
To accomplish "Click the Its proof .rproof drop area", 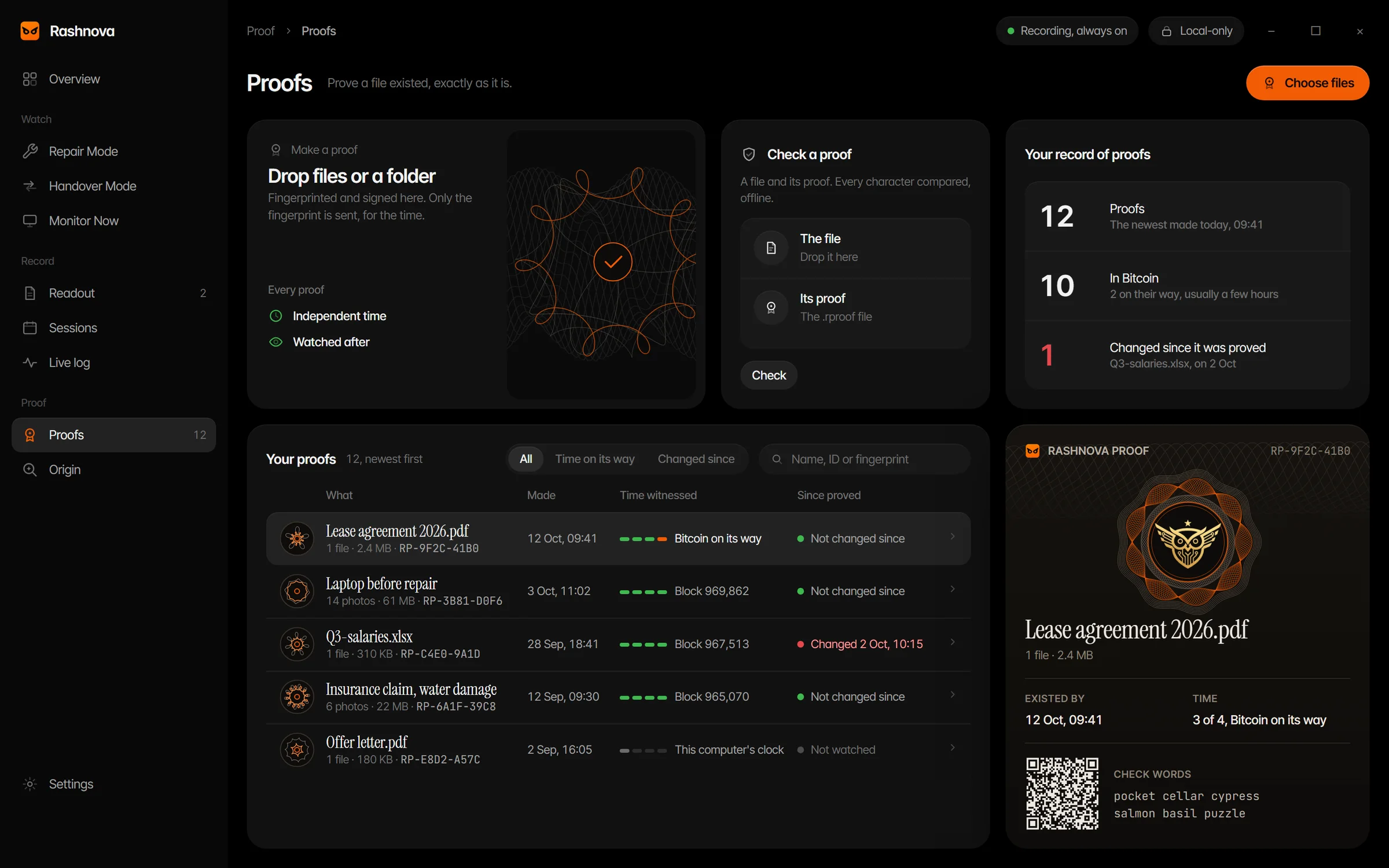I will click(855, 307).
